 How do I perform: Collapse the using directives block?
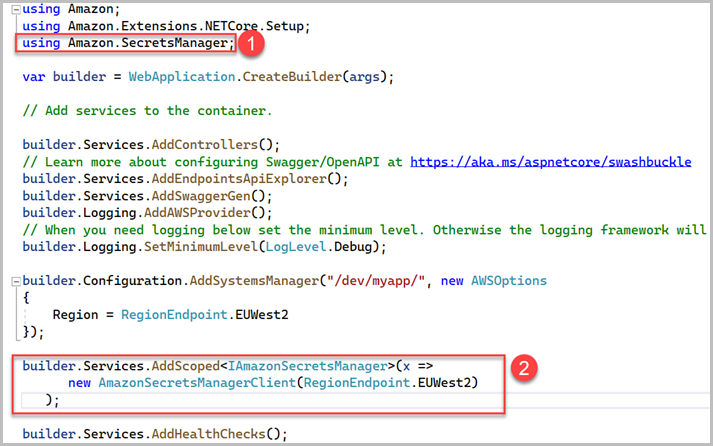[x=12, y=8]
